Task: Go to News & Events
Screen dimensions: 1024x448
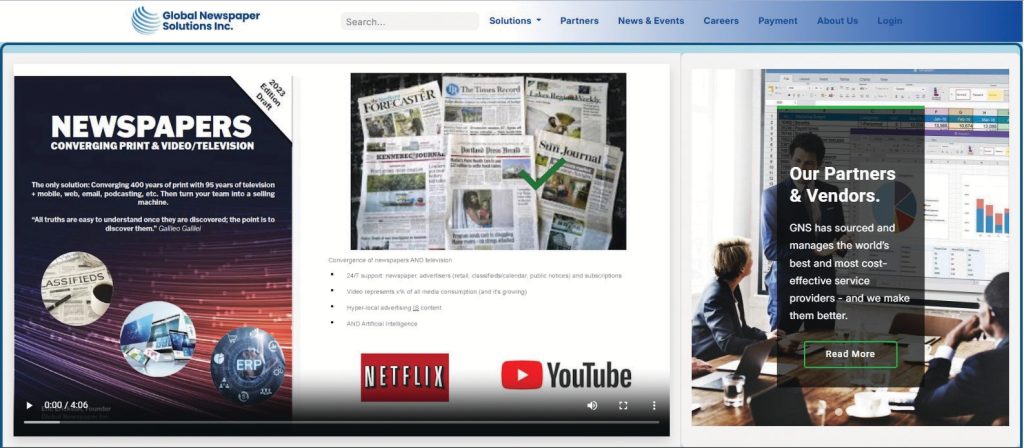Action: (x=651, y=21)
